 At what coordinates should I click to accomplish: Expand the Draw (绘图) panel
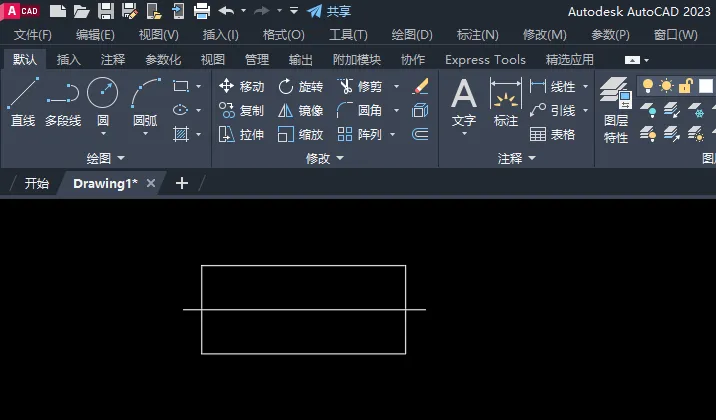[105, 158]
